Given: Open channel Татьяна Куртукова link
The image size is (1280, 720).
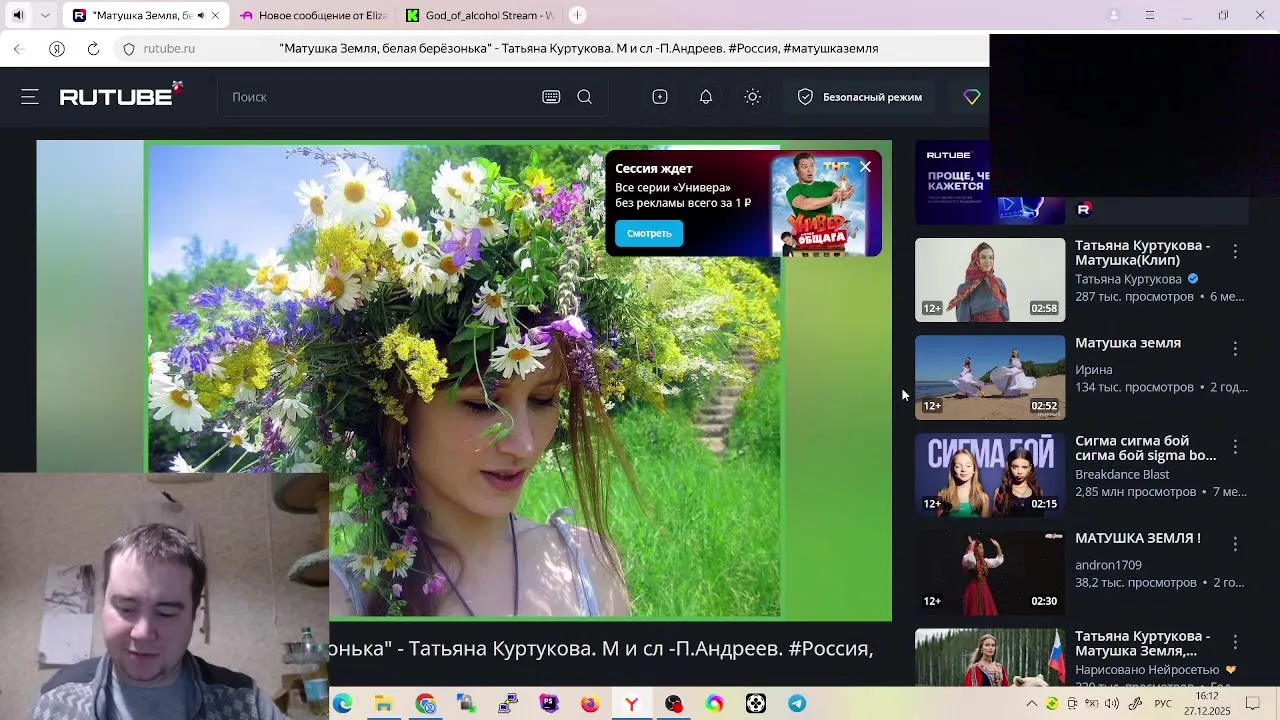Looking at the screenshot, I should pos(1128,279).
